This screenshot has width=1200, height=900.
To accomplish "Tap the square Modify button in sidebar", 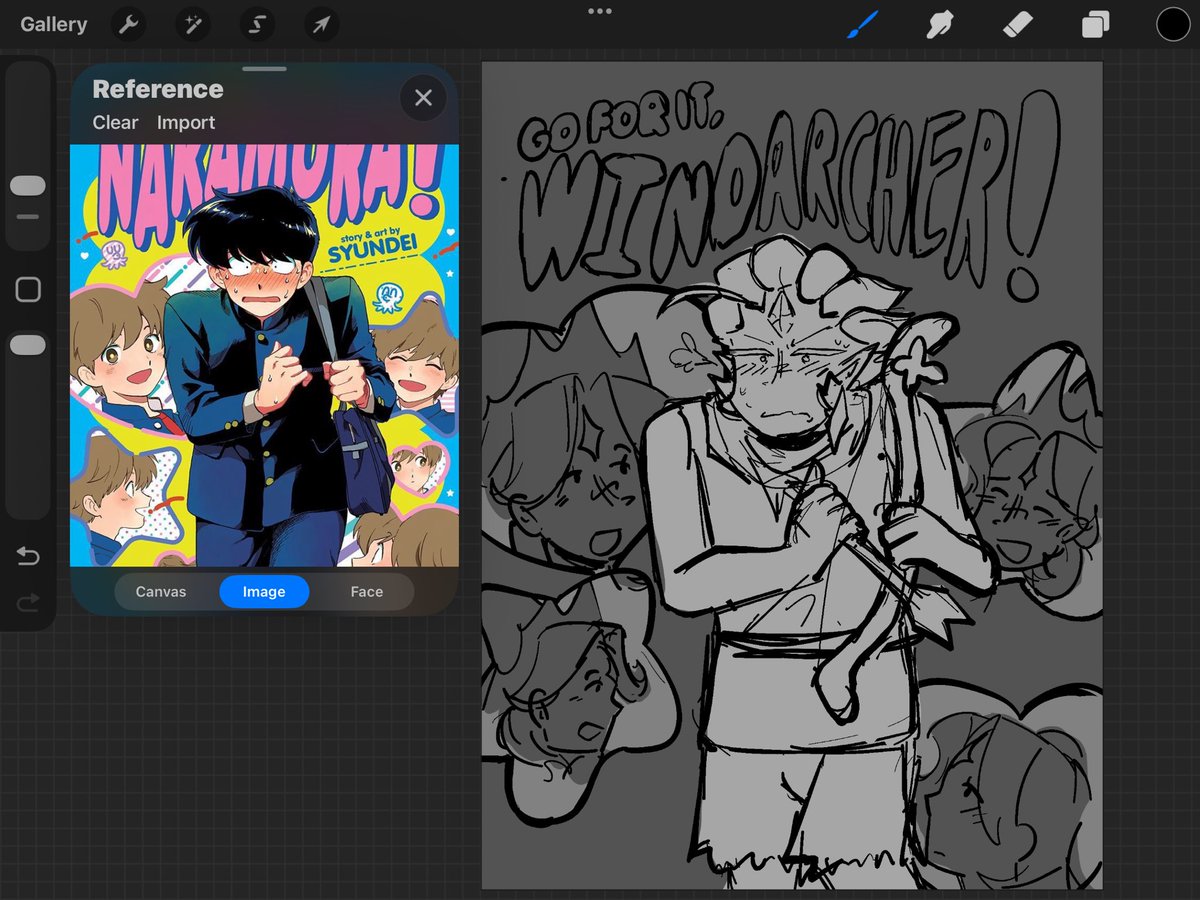I will click(28, 290).
